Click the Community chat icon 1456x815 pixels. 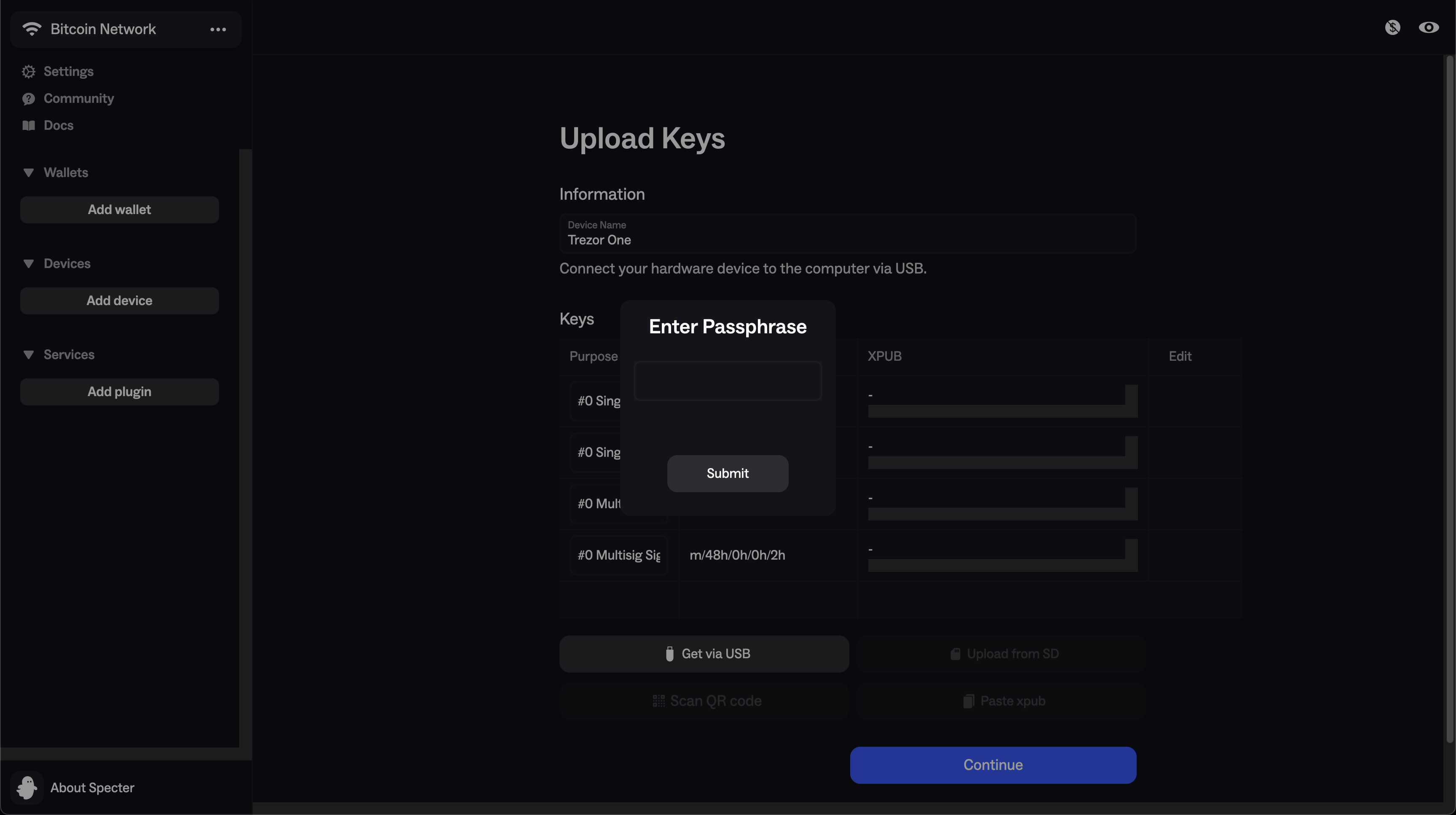coord(29,99)
